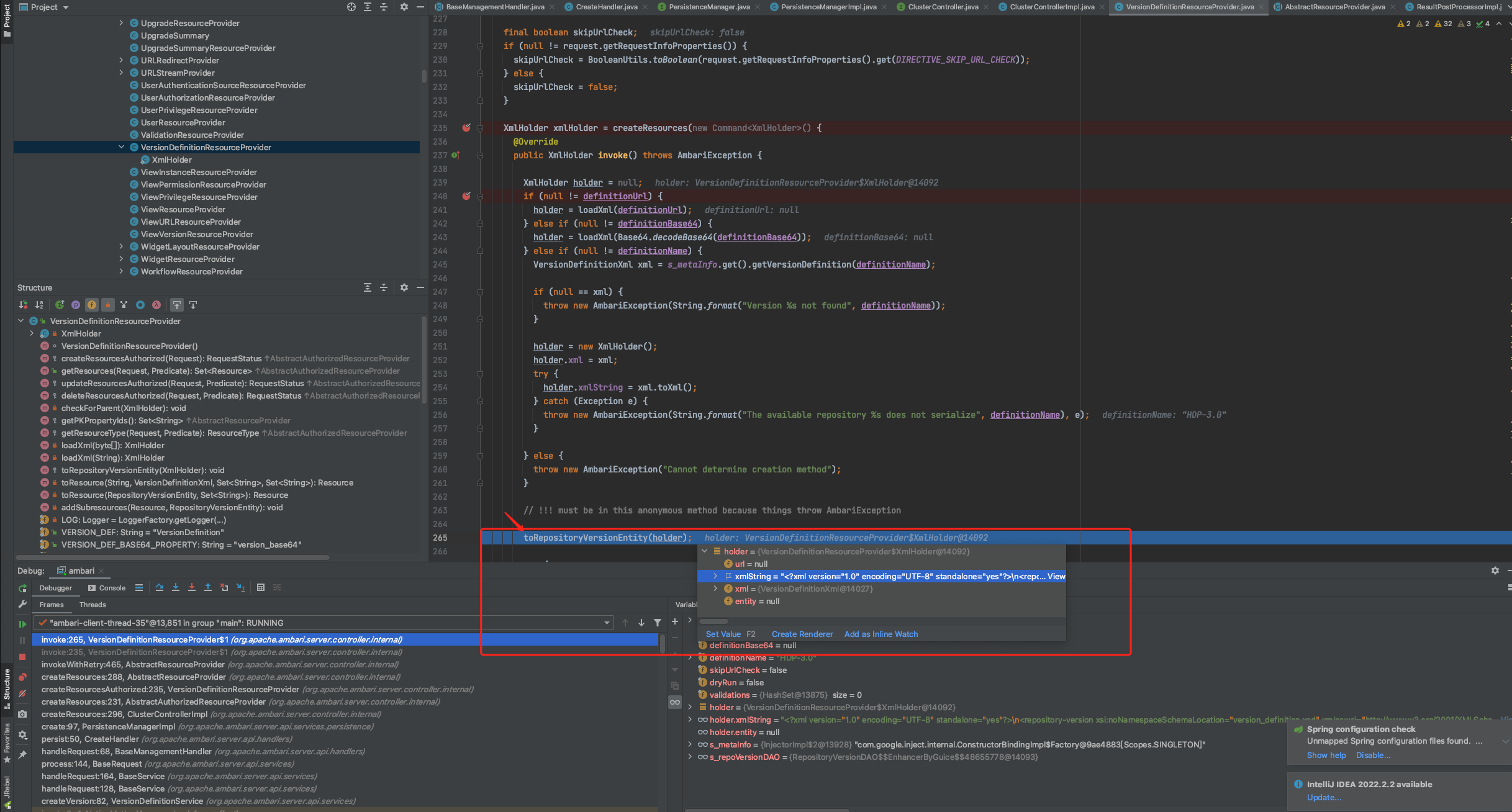The width and height of the screenshot is (1512, 812).
Task: Click the Step Over debugger icon
Action: (160, 587)
